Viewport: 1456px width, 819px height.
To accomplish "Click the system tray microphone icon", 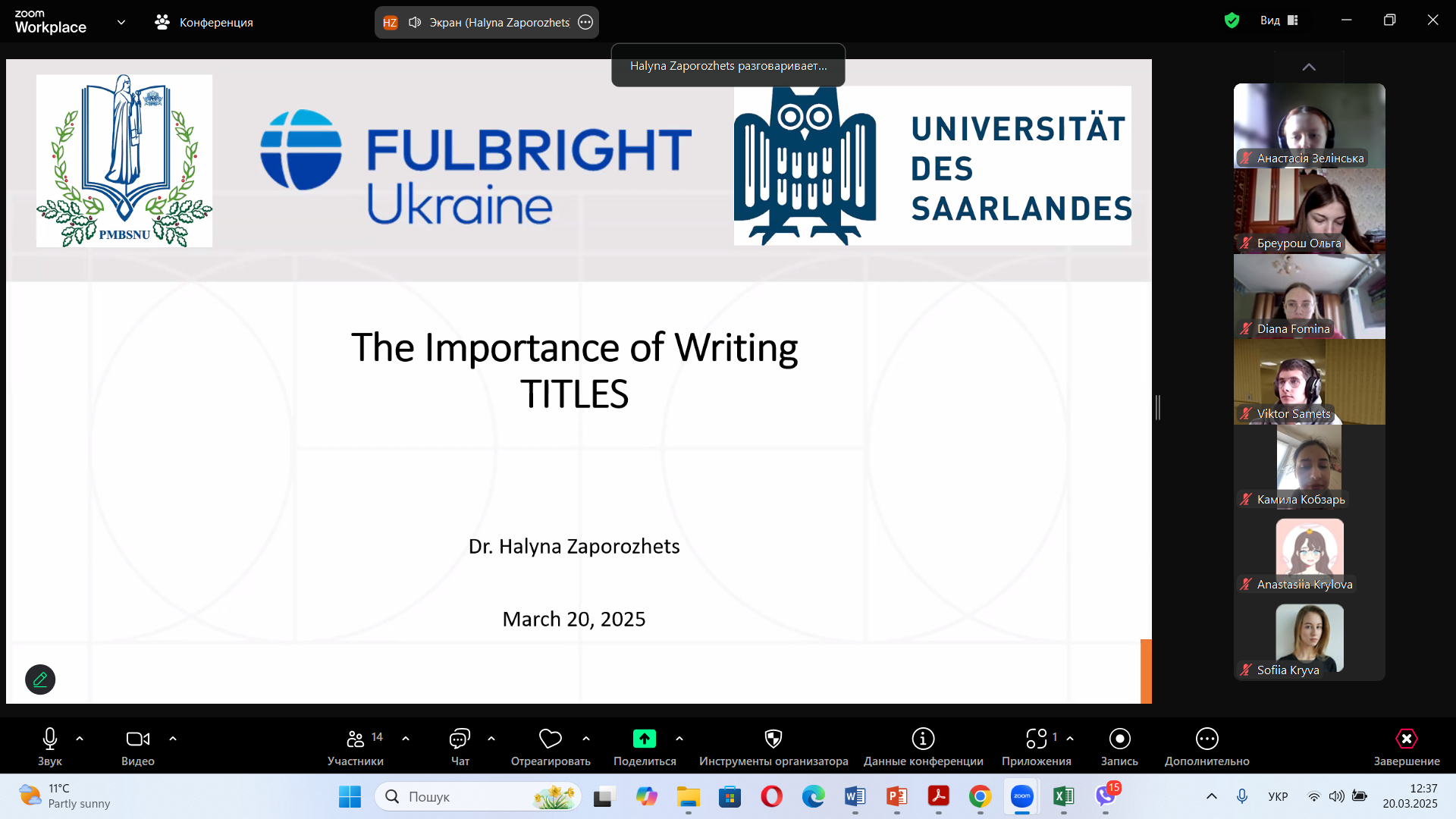I will 1242,796.
